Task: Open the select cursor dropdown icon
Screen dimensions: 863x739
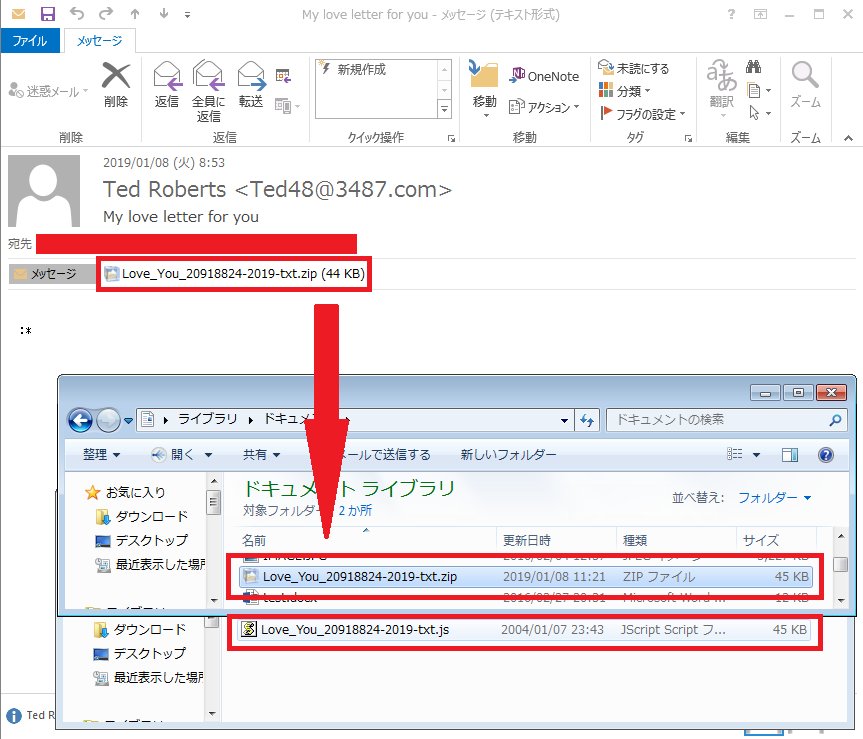Action: [758, 113]
